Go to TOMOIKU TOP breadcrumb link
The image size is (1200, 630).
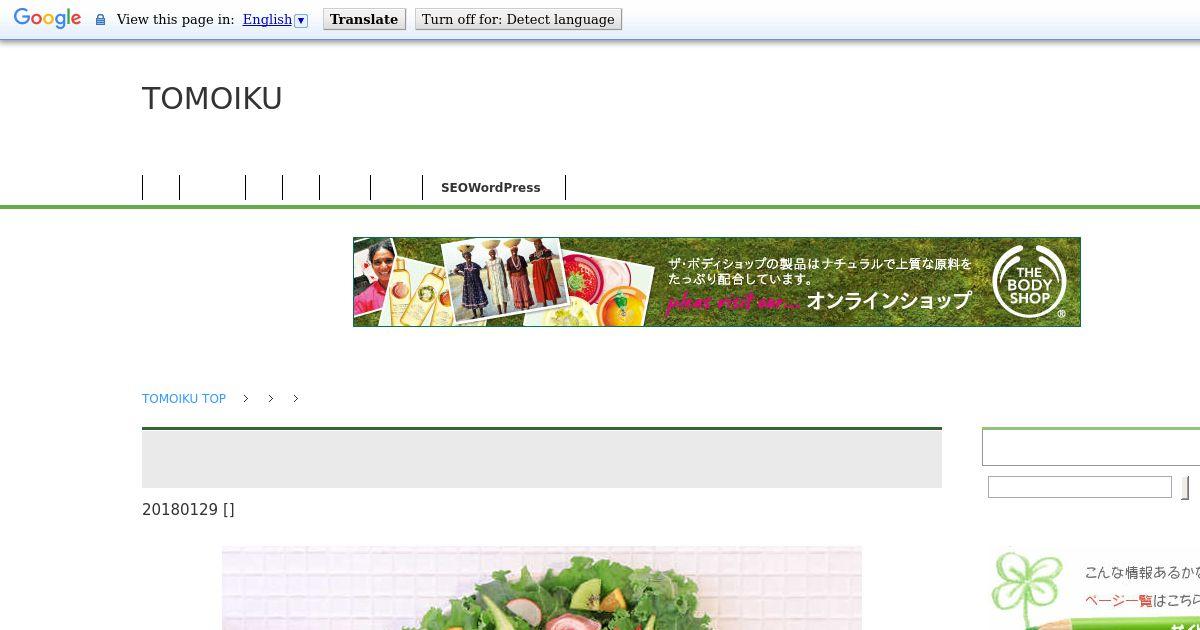tap(184, 398)
